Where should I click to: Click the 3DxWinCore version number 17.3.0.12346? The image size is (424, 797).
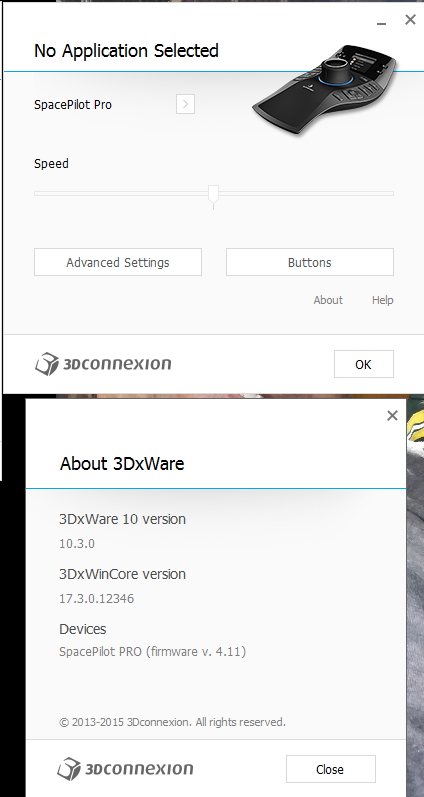coord(97,599)
